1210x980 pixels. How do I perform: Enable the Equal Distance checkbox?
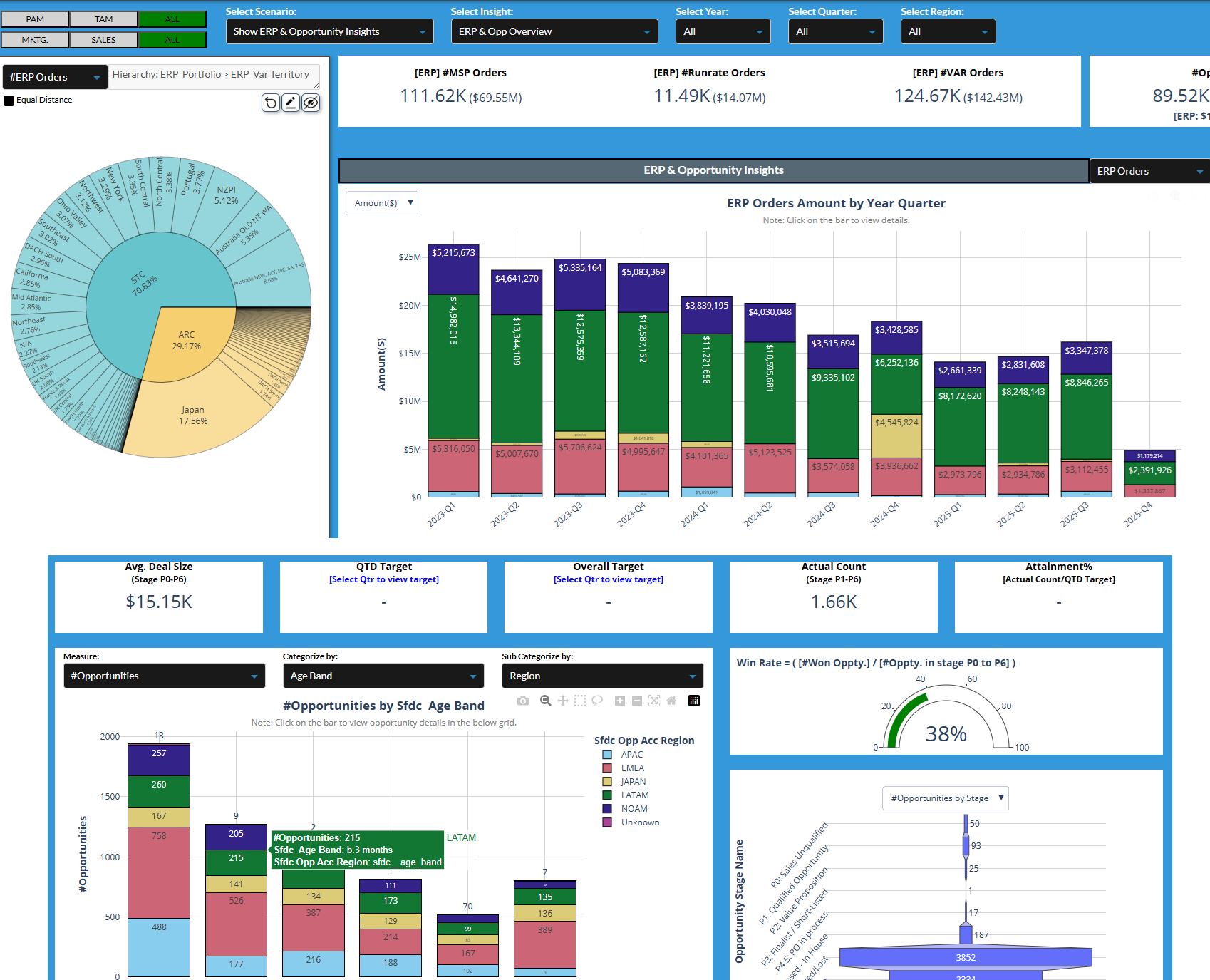[x=9, y=100]
